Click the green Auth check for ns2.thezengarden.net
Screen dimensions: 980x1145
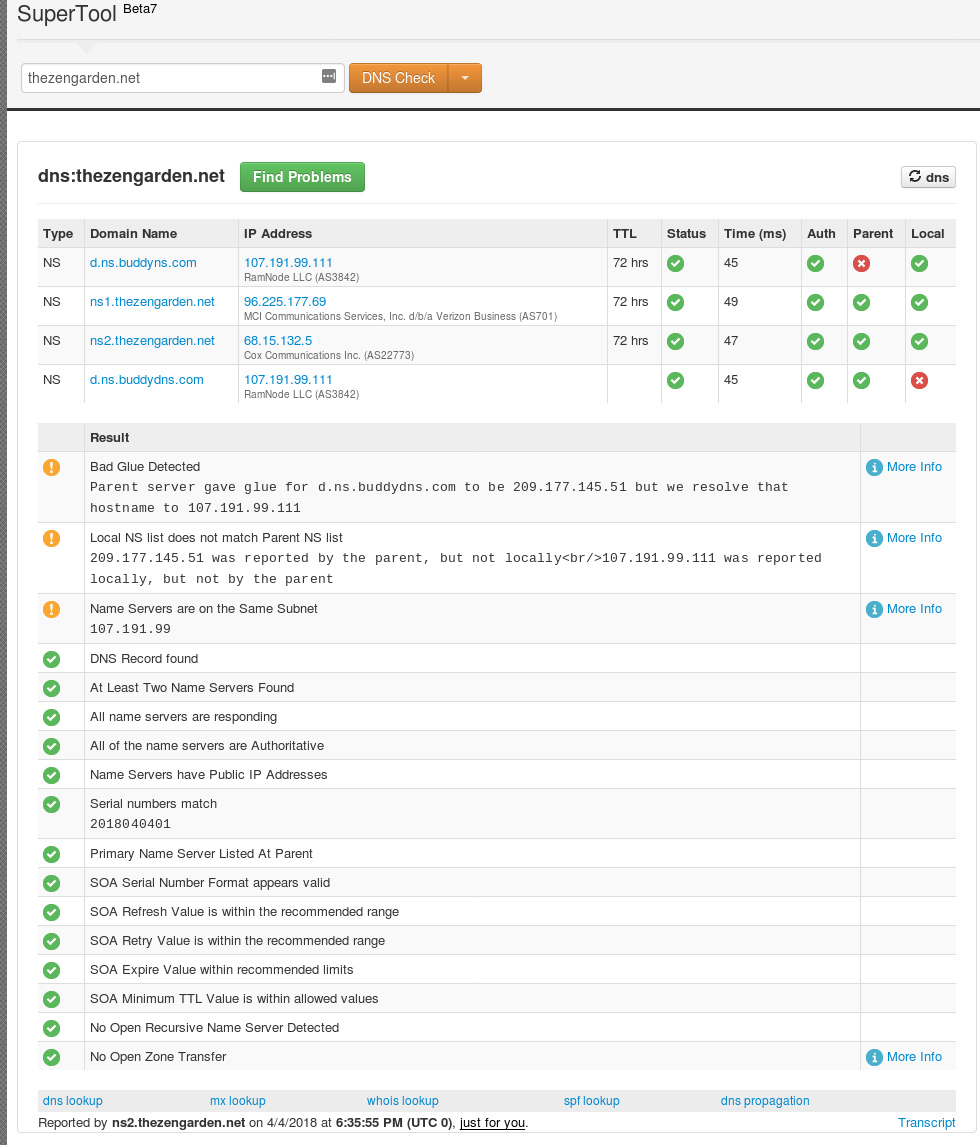[816, 342]
